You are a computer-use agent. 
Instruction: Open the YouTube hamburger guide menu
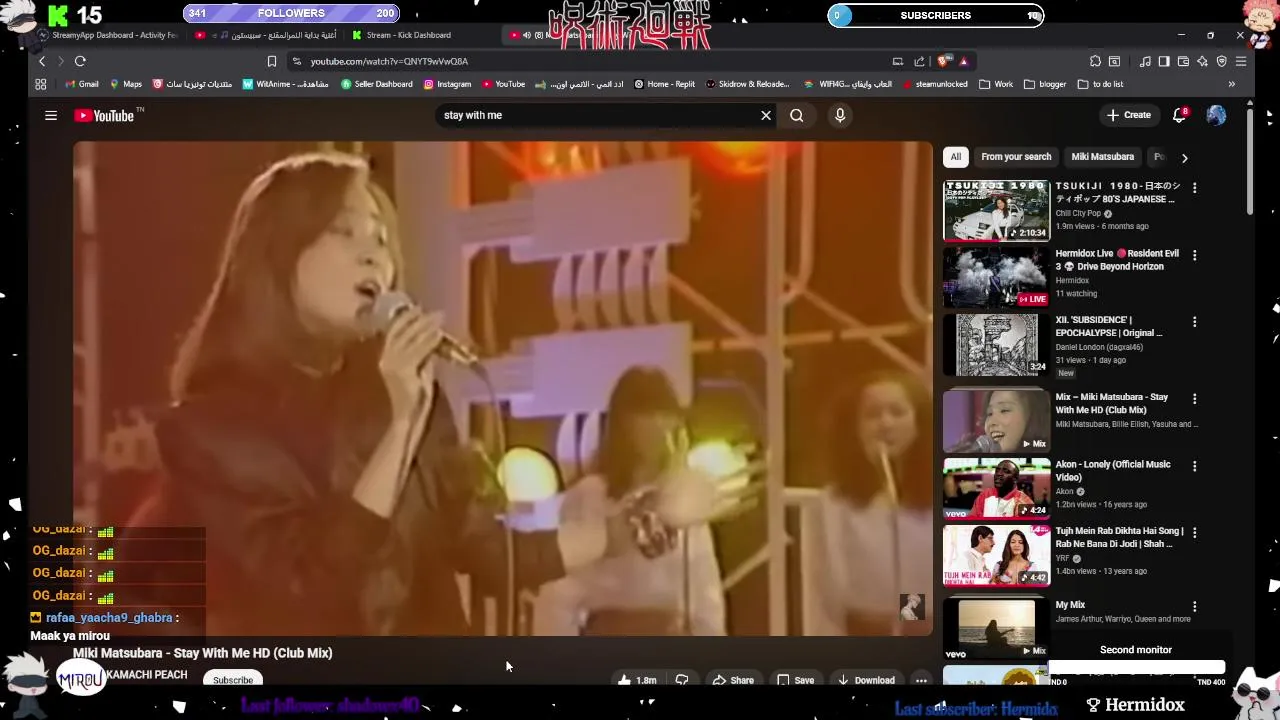click(51, 116)
